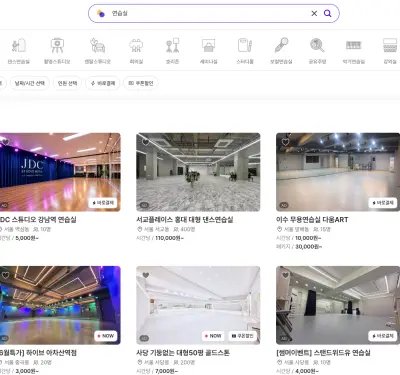Open the 날짜/시간 선택 date and time filter

point(30,83)
